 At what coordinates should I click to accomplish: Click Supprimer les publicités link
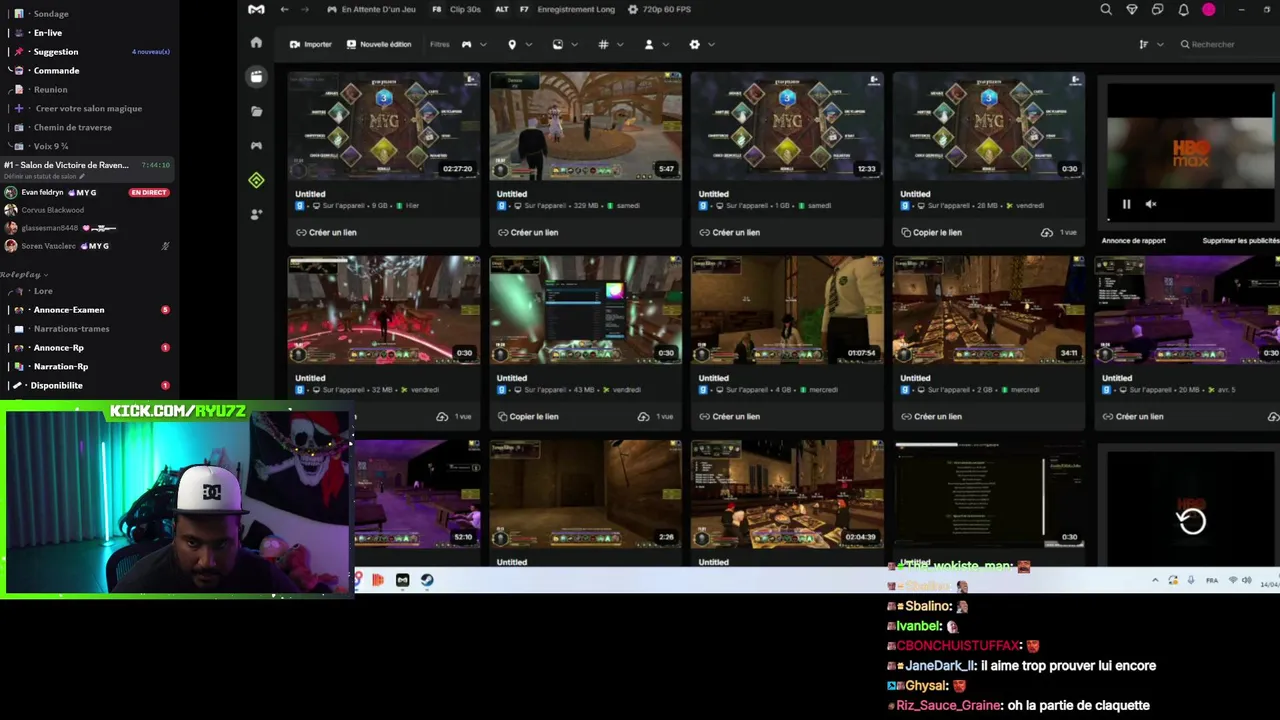click(1241, 240)
